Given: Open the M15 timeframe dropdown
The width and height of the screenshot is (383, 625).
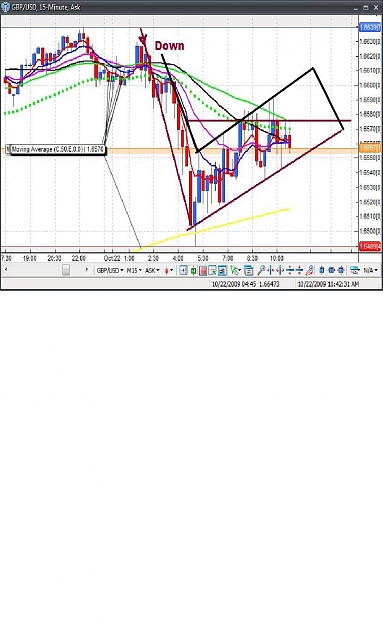Looking at the screenshot, I should [134, 270].
